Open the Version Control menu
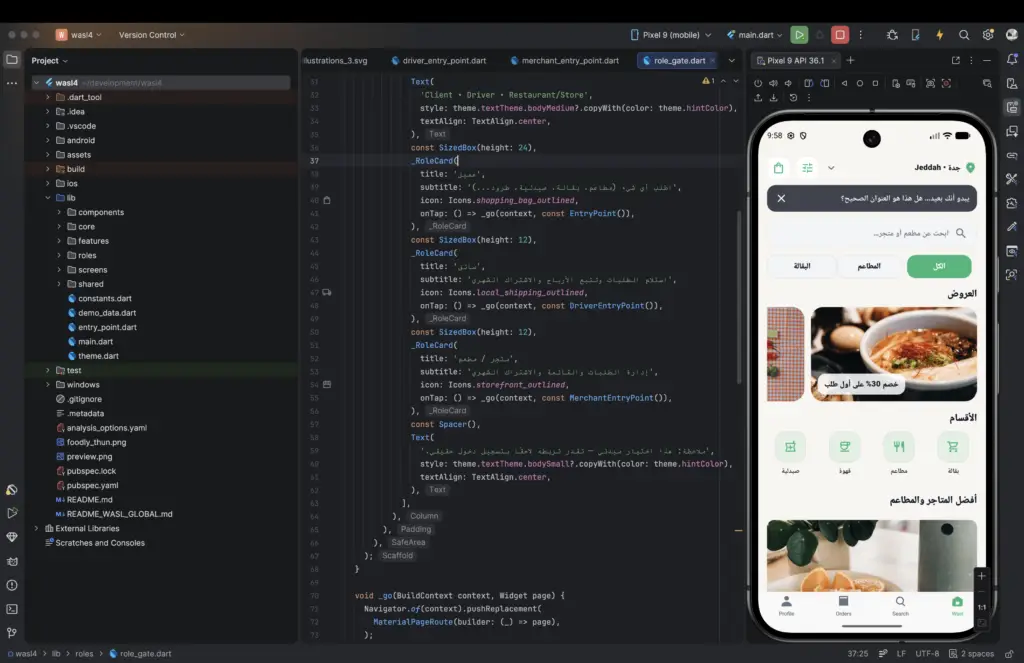Viewport: 1024px width, 663px height. click(x=151, y=35)
